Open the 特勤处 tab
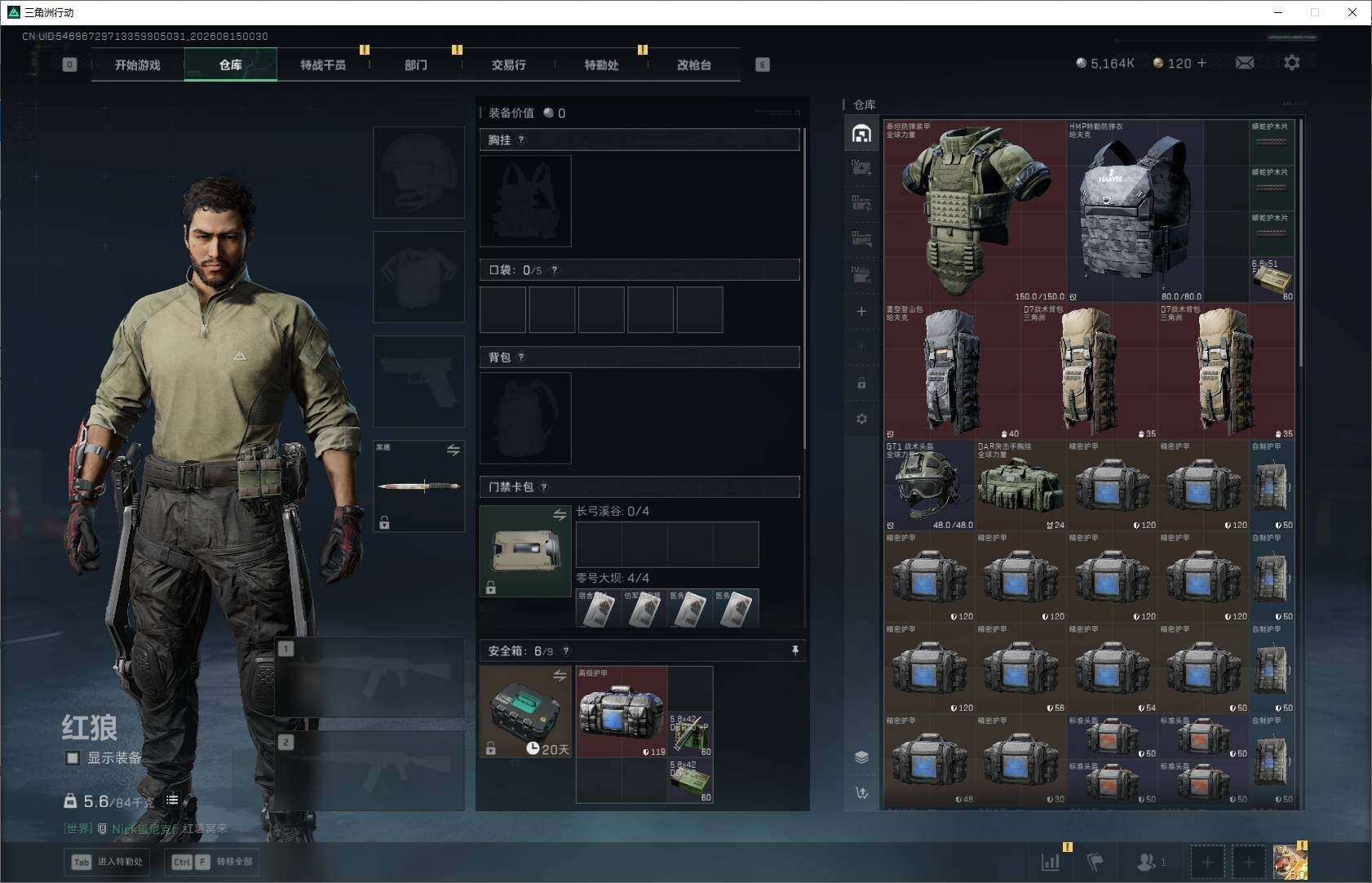The width and height of the screenshot is (1372, 883). pyautogui.click(x=601, y=64)
